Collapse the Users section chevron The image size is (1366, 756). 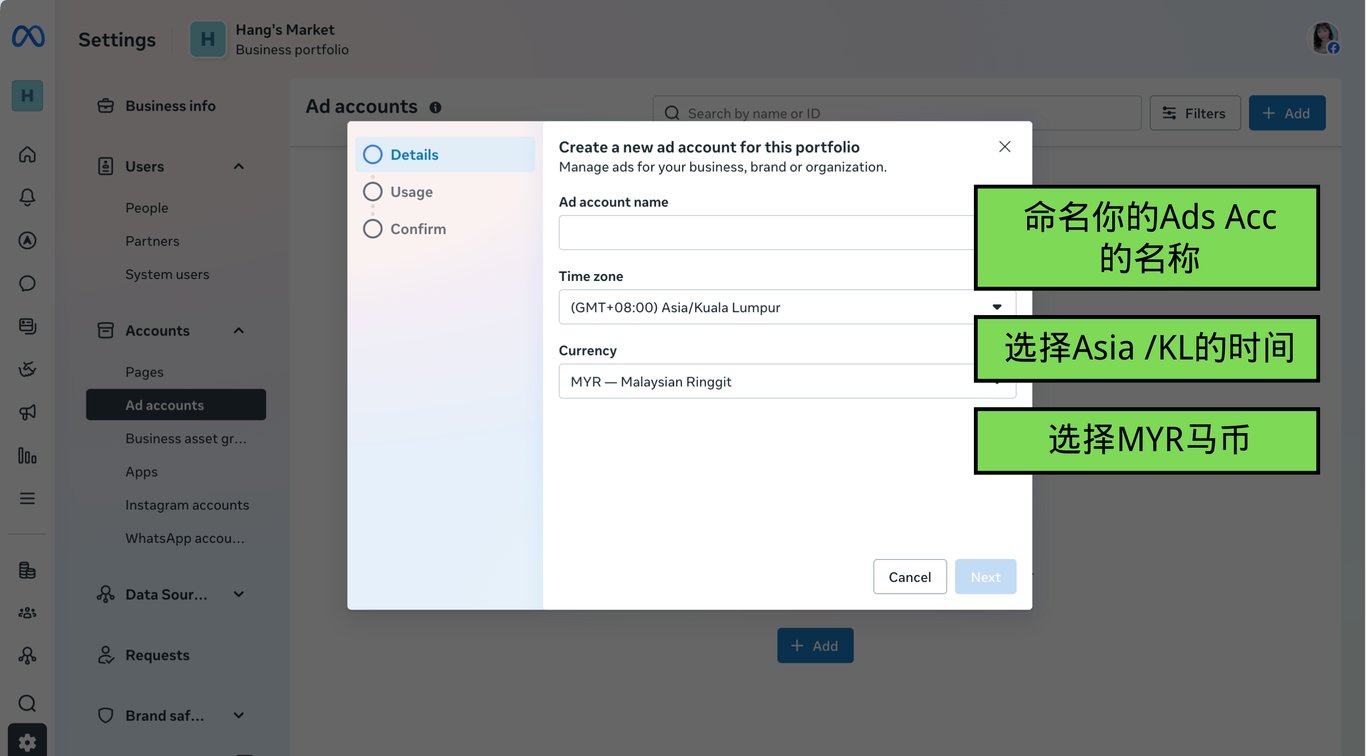[239, 166]
